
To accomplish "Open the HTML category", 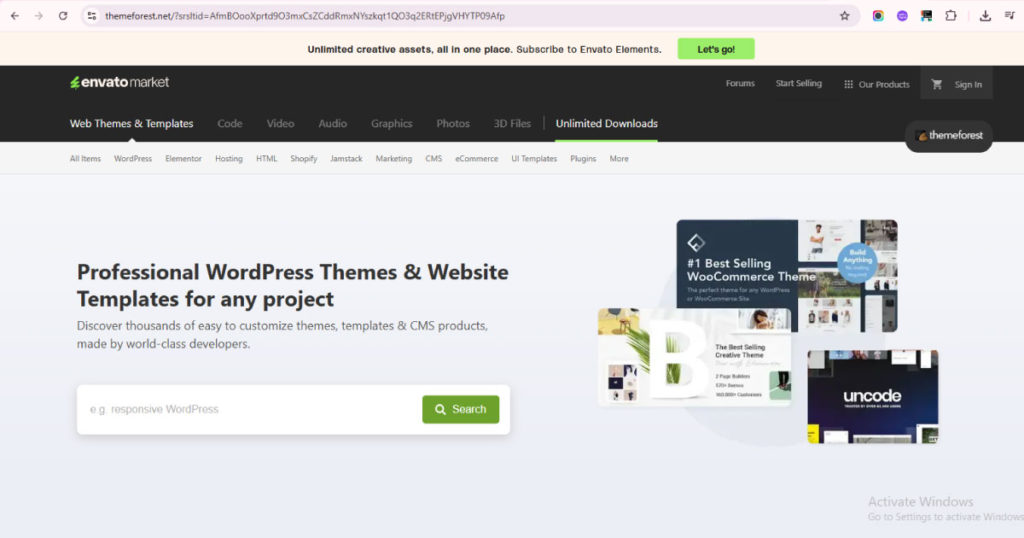I will click(266, 159).
